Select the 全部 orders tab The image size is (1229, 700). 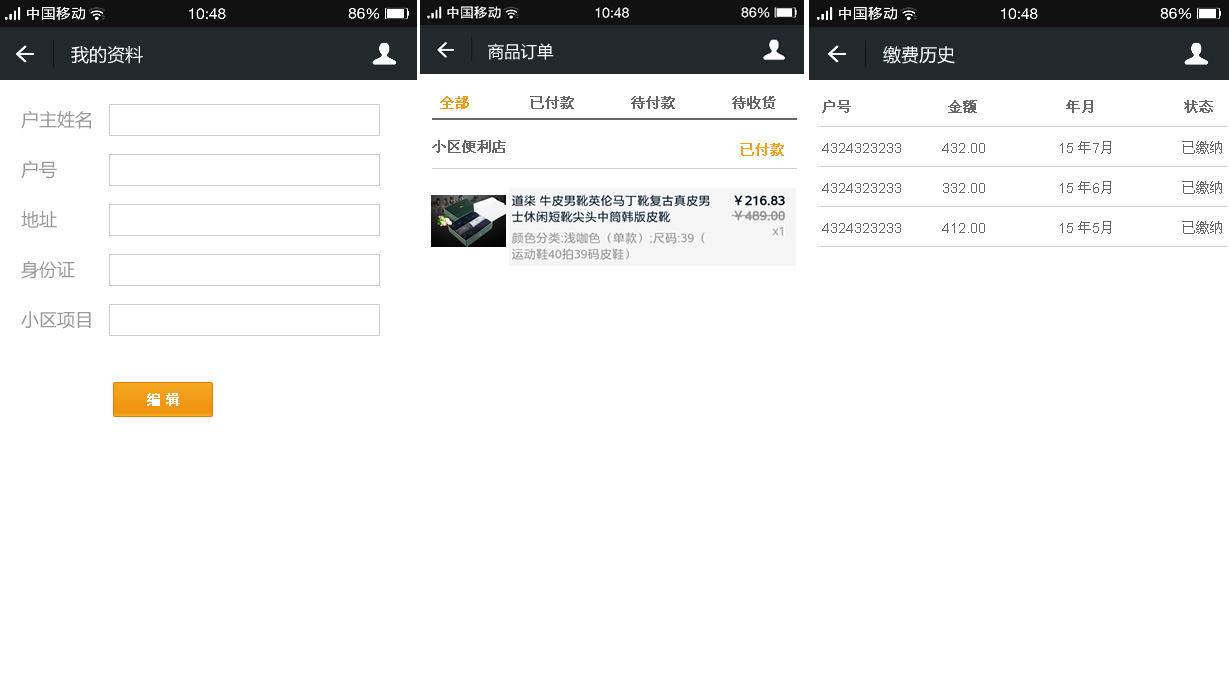point(454,103)
